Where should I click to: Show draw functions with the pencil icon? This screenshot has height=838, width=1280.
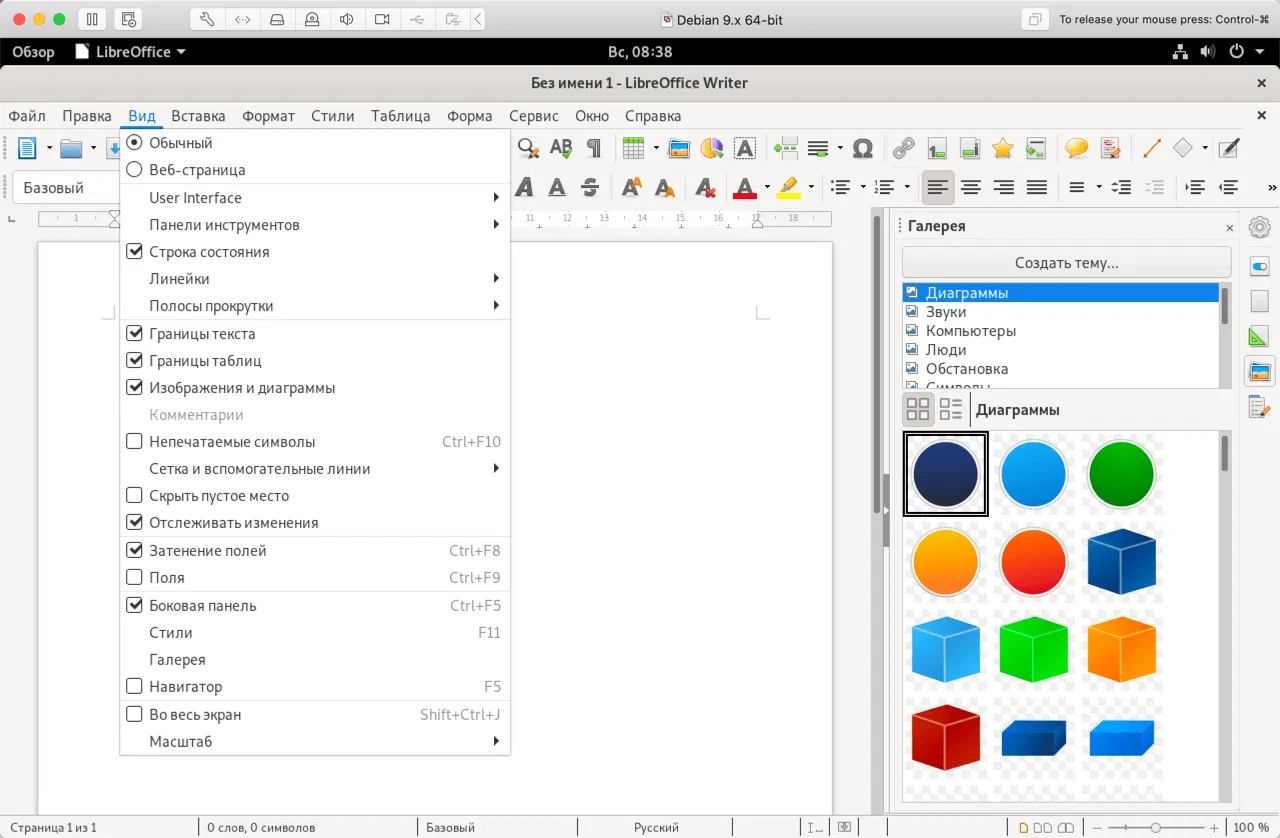click(x=1229, y=149)
